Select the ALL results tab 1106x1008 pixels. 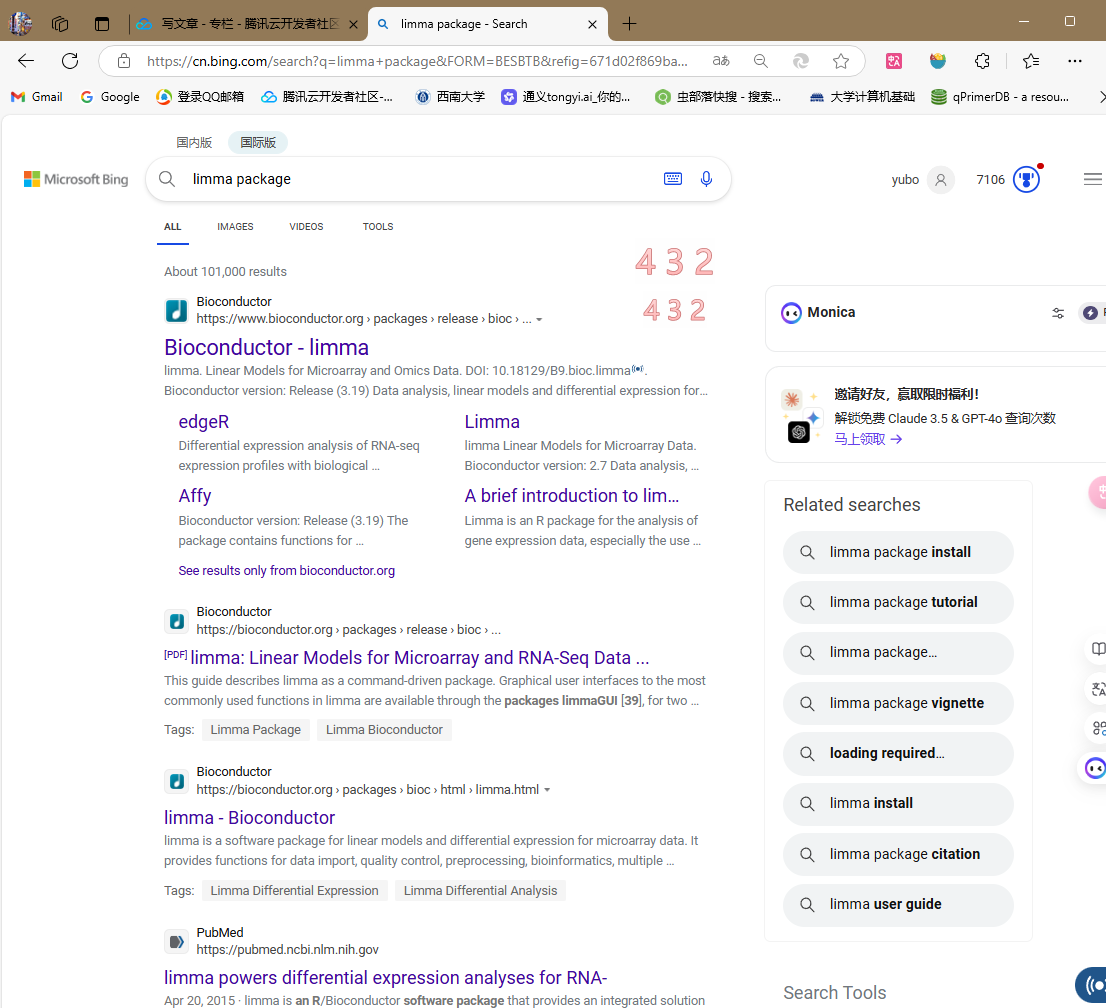pyautogui.click(x=173, y=226)
